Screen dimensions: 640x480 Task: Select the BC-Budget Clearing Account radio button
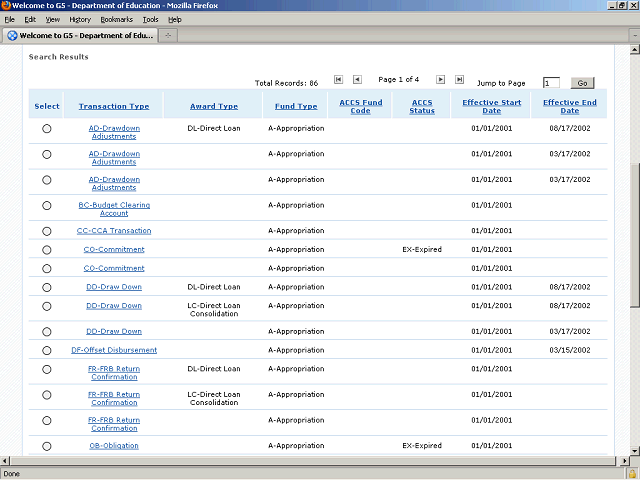[x=47, y=206]
